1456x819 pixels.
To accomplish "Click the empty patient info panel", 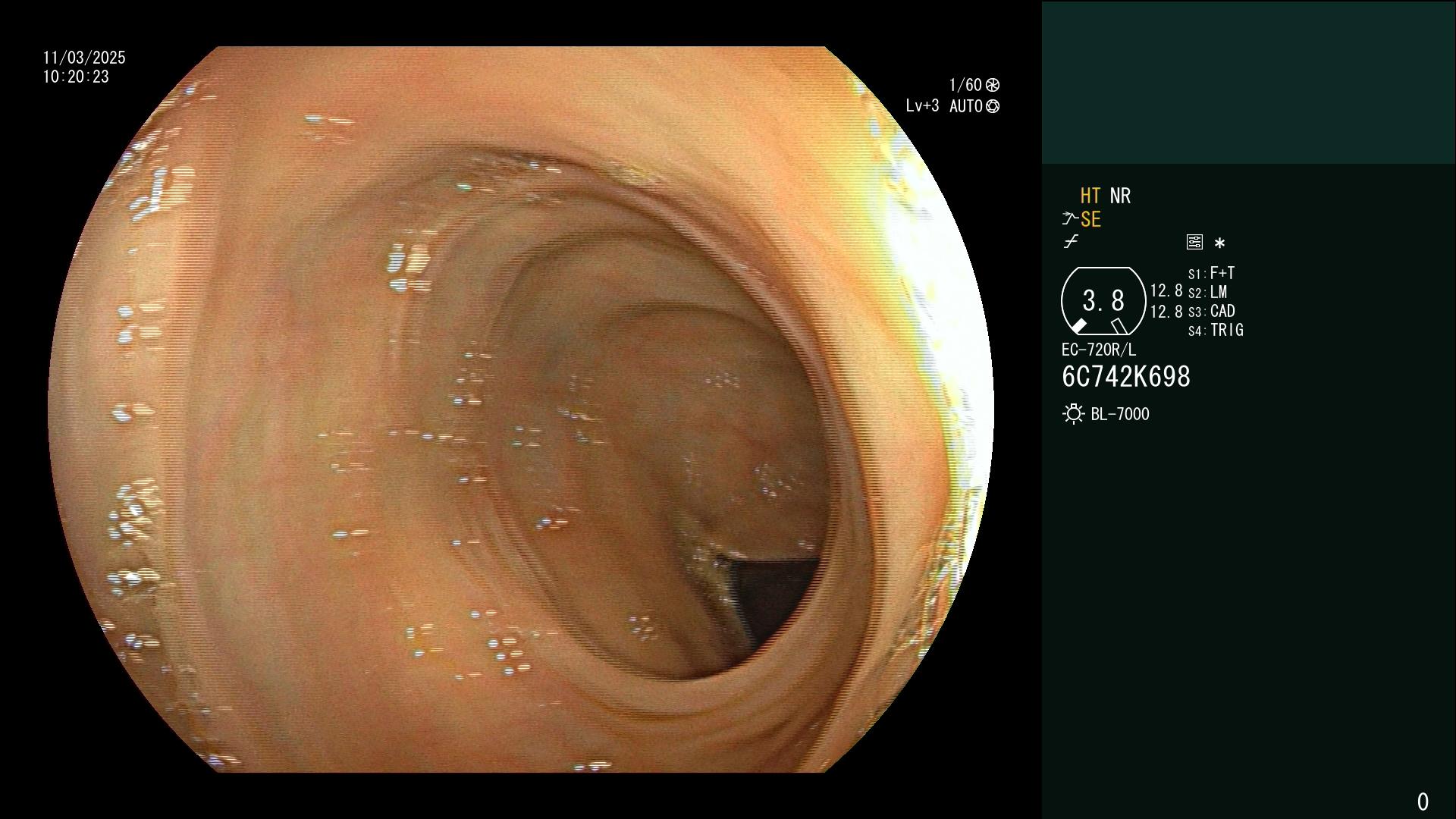I will click(1248, 82).
